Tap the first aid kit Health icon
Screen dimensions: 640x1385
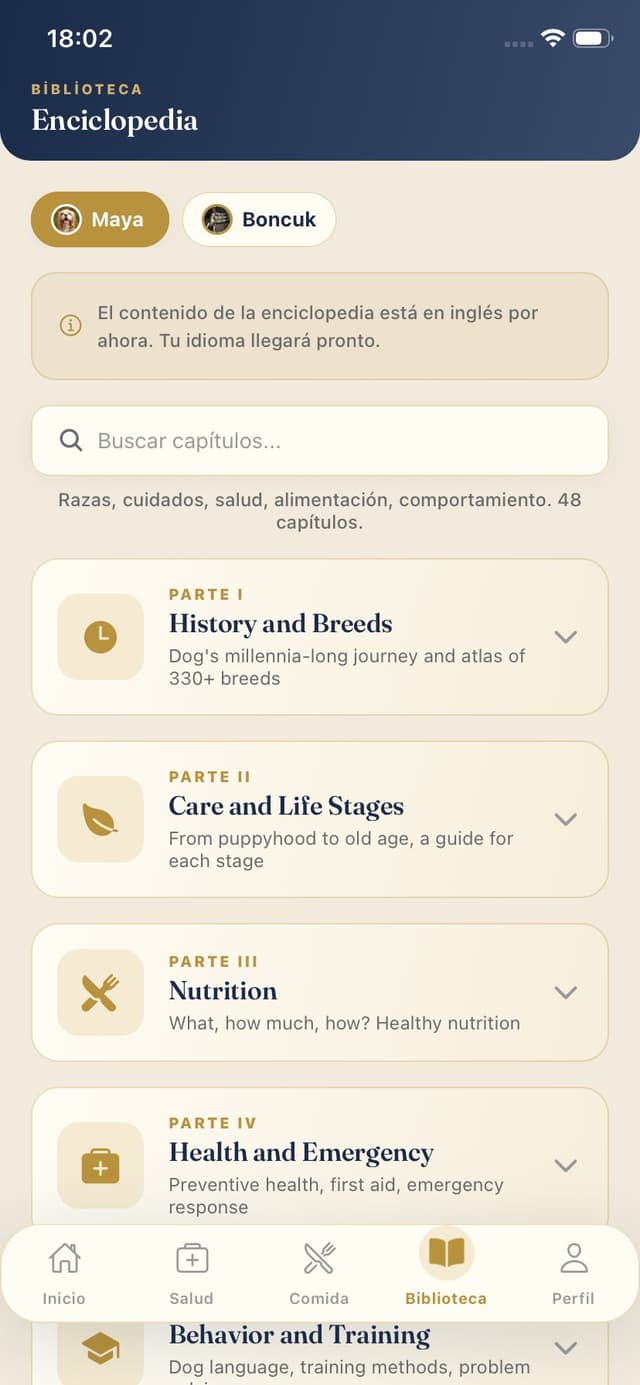100,1165
